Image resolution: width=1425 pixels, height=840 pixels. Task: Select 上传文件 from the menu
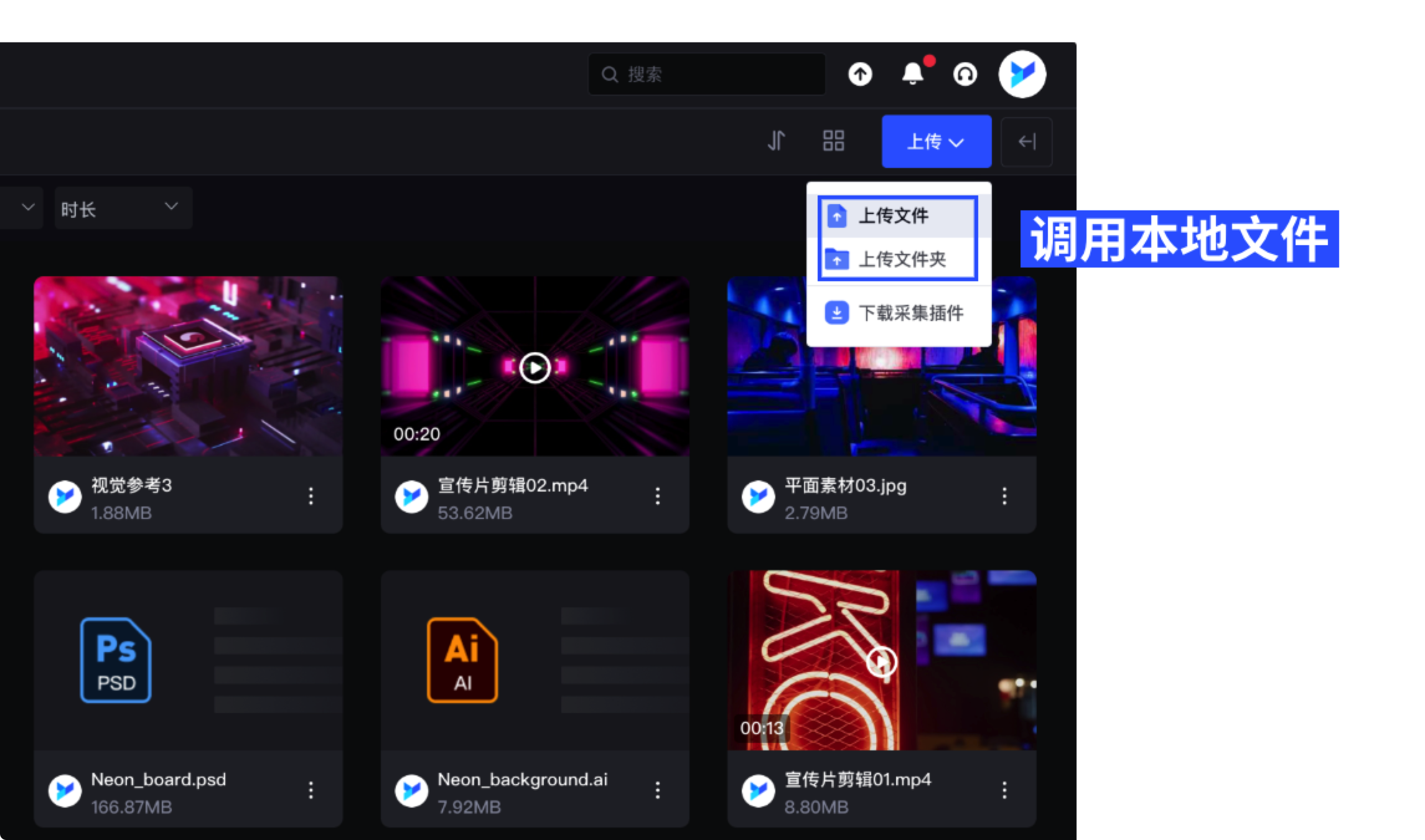pos(898,217)
